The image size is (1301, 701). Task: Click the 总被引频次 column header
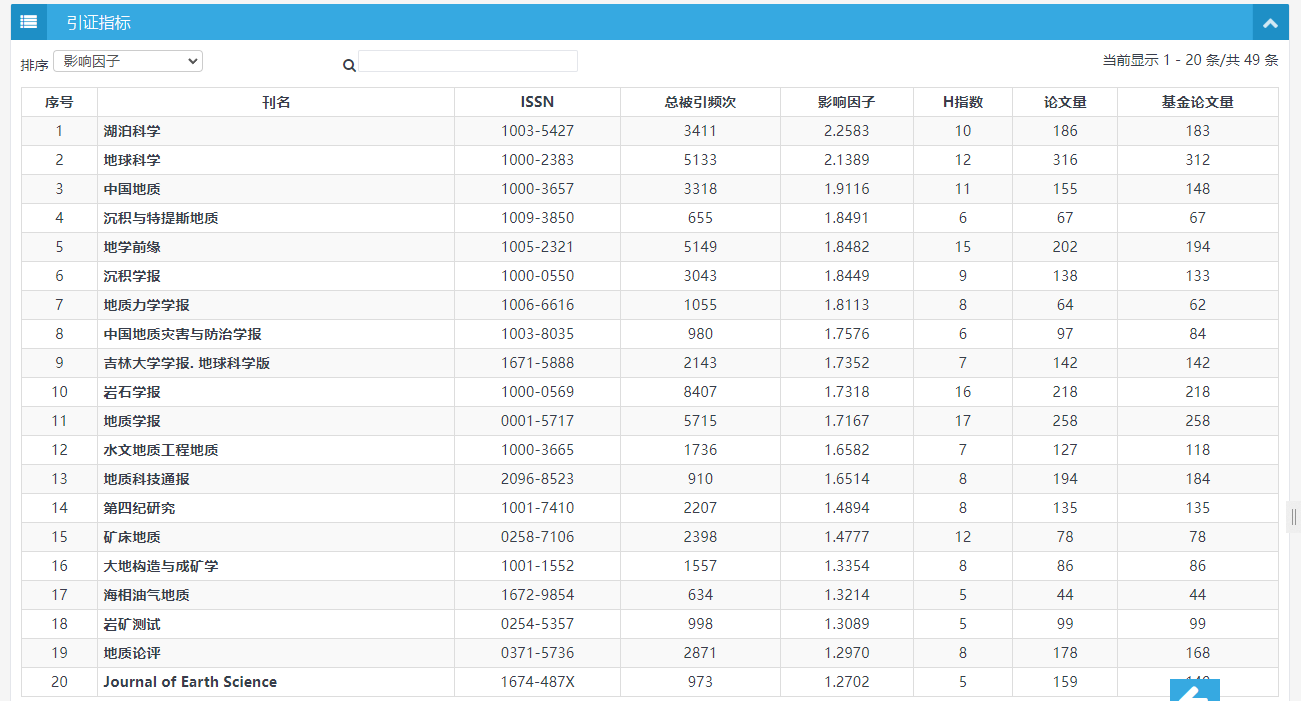pos(700,102)
